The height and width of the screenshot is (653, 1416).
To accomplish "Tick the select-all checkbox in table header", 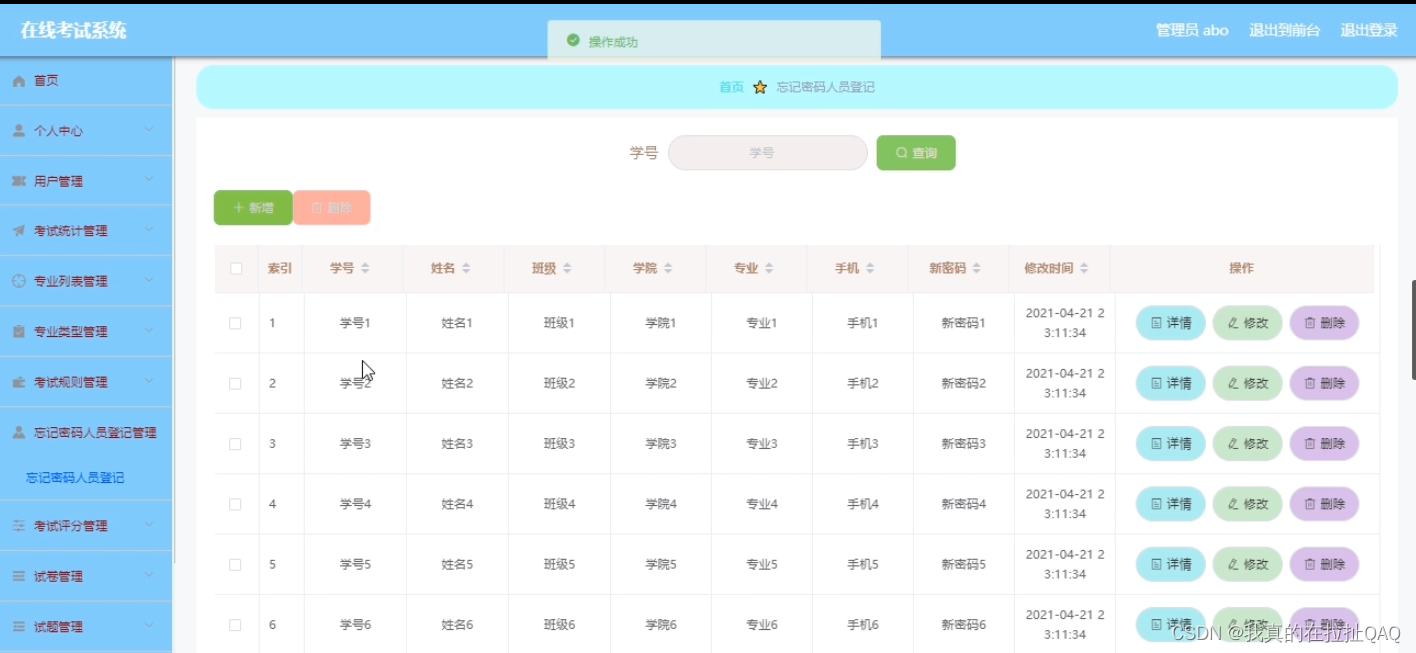I will (236, 268).
